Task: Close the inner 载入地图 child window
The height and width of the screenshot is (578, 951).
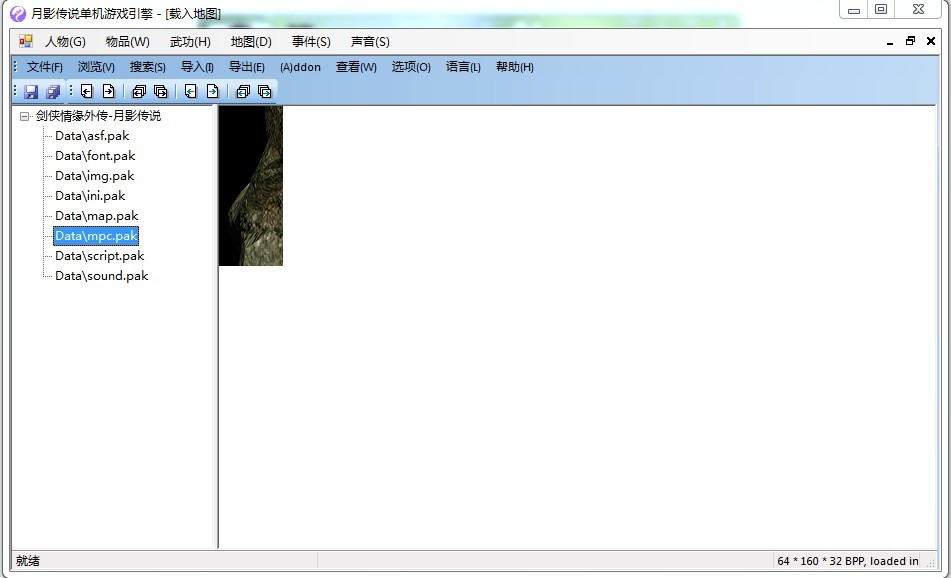Action: pyautogui.click(x=931, y=41)
